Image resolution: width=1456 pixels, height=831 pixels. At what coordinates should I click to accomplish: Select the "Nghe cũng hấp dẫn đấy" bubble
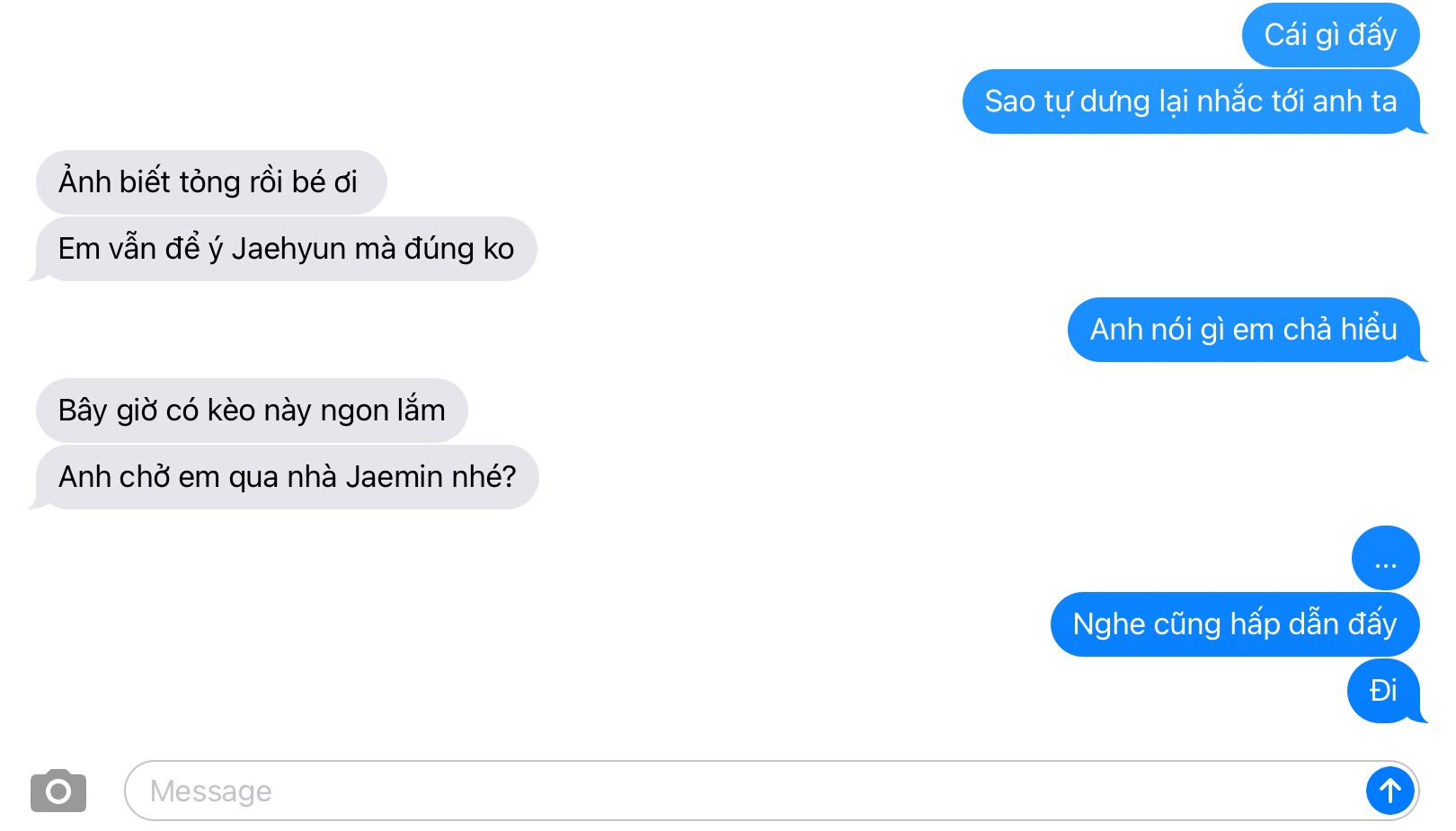[1235, 624]
